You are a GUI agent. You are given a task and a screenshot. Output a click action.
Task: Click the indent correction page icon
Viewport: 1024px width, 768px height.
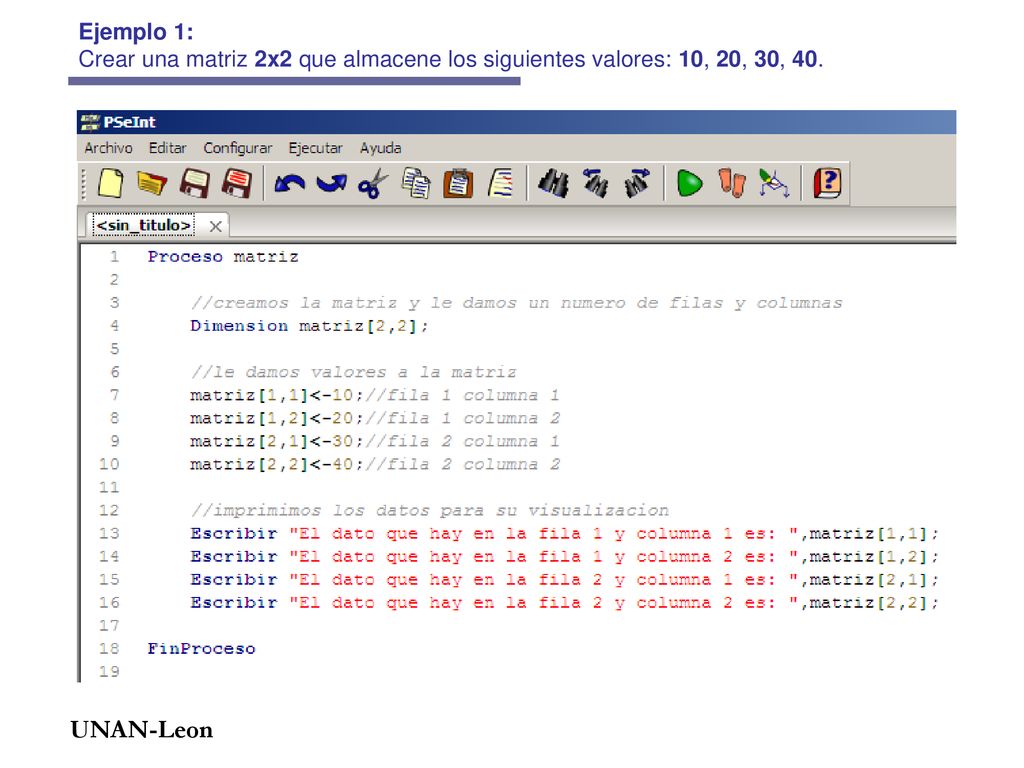[500, 184]
